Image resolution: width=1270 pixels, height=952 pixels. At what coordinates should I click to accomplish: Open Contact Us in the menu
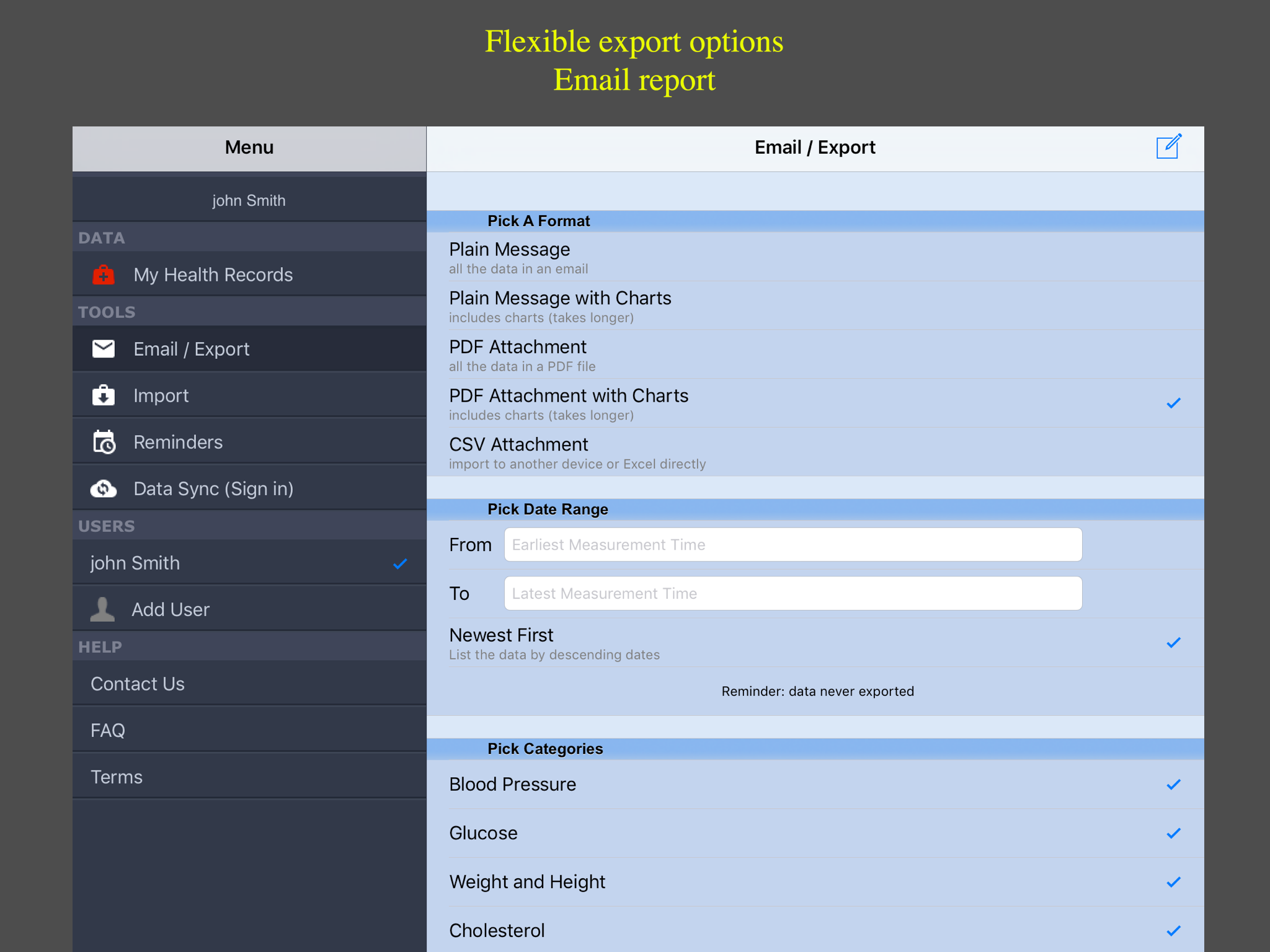[138, 684]
